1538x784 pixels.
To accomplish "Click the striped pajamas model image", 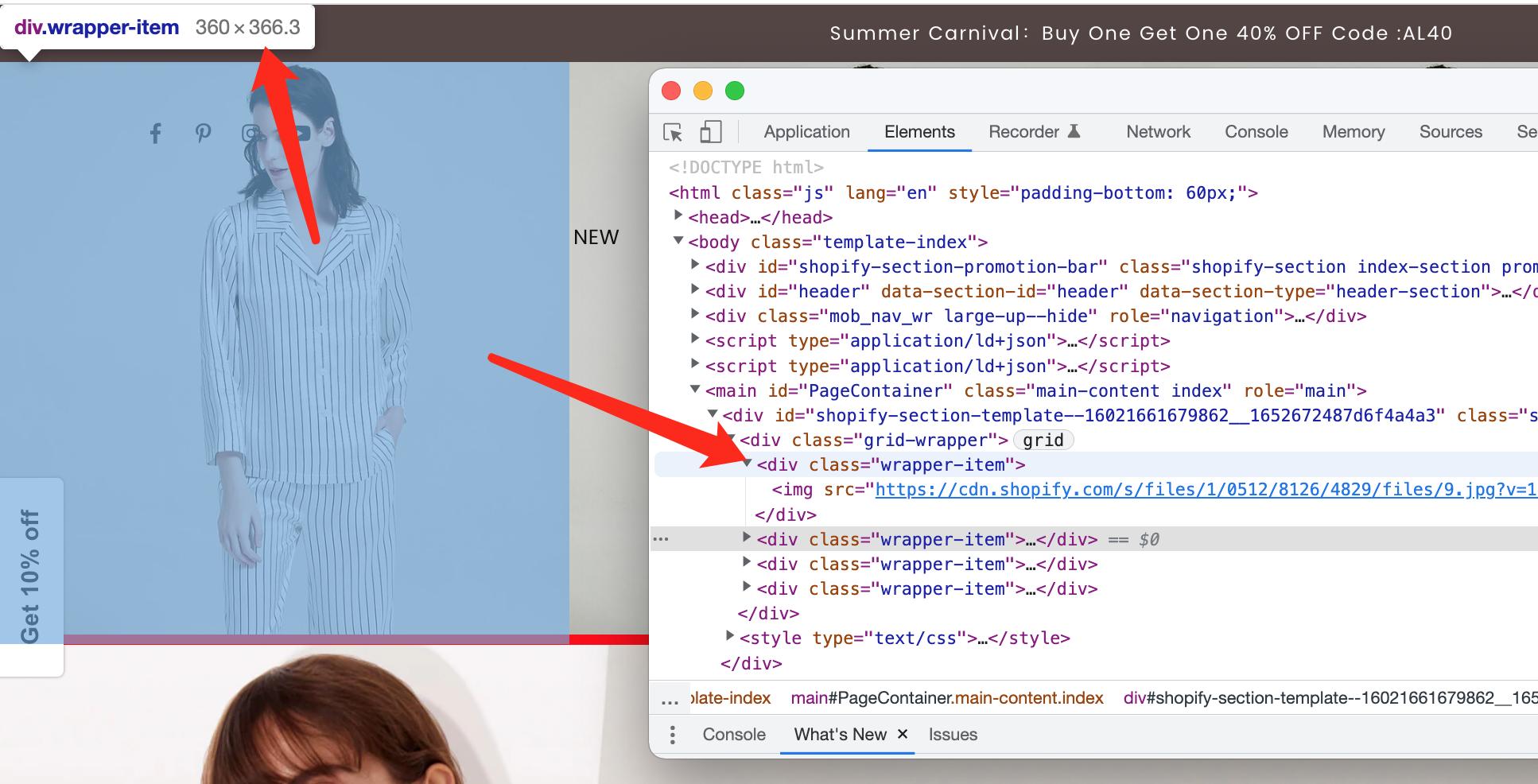I will pos(285,348).
